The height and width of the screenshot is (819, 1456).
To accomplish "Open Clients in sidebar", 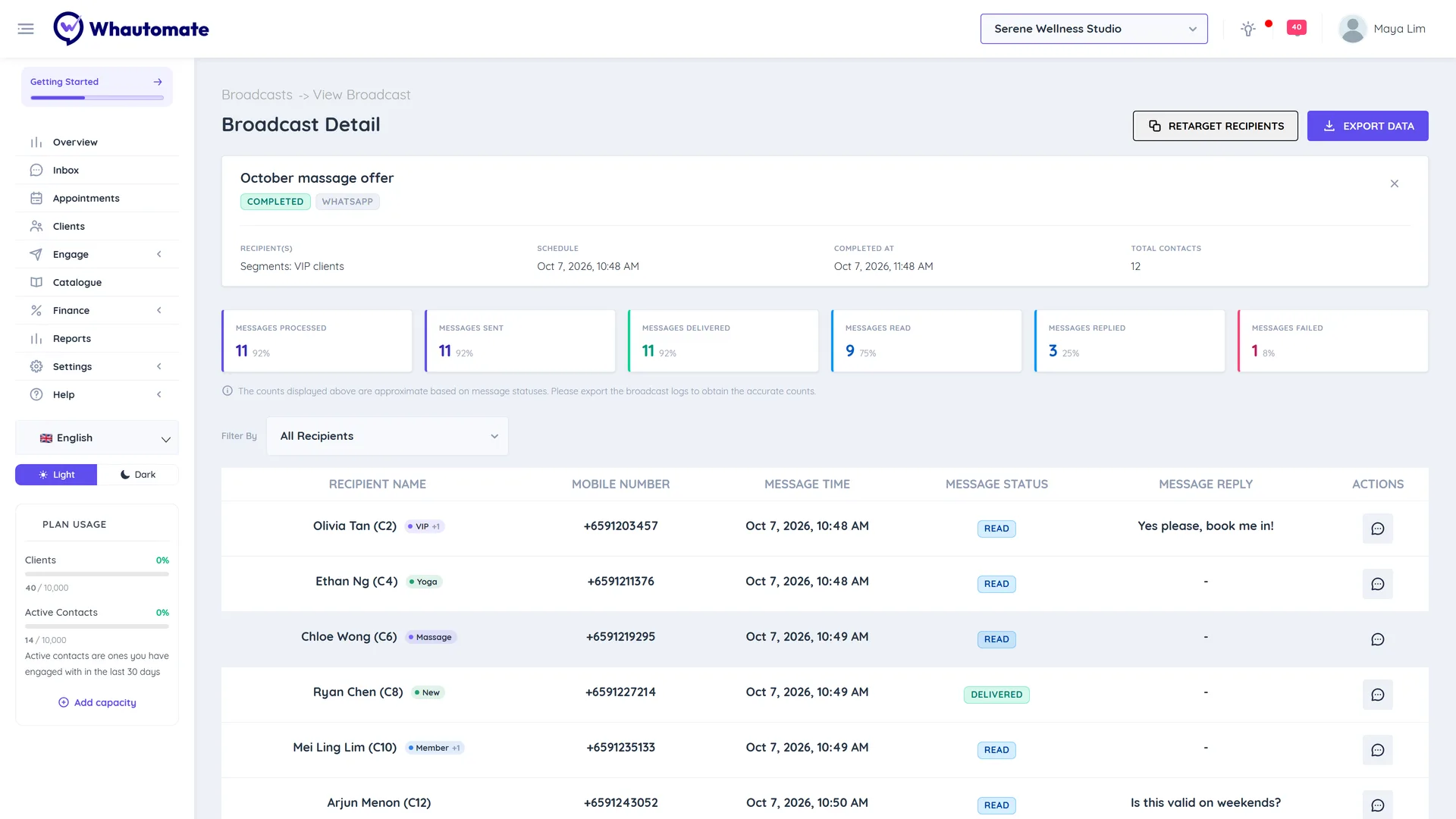I will [97, 226].
